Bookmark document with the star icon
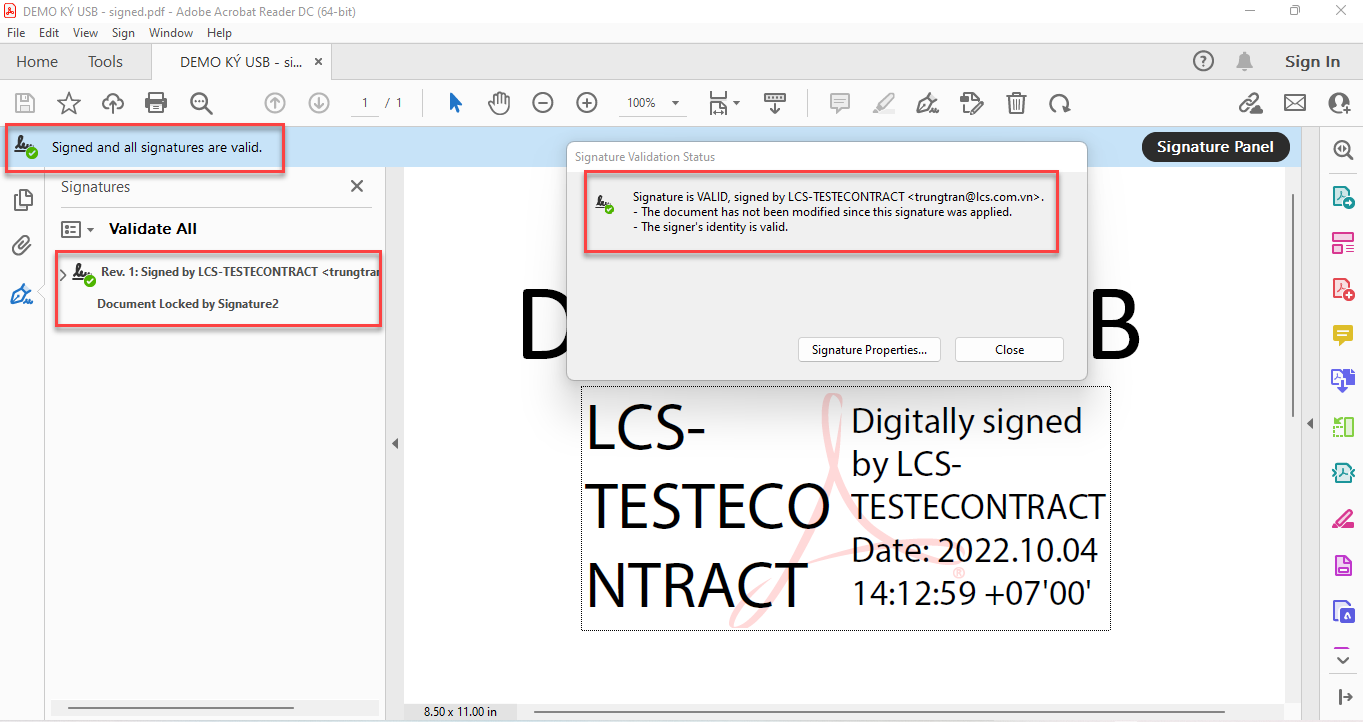 pos(69,103)
